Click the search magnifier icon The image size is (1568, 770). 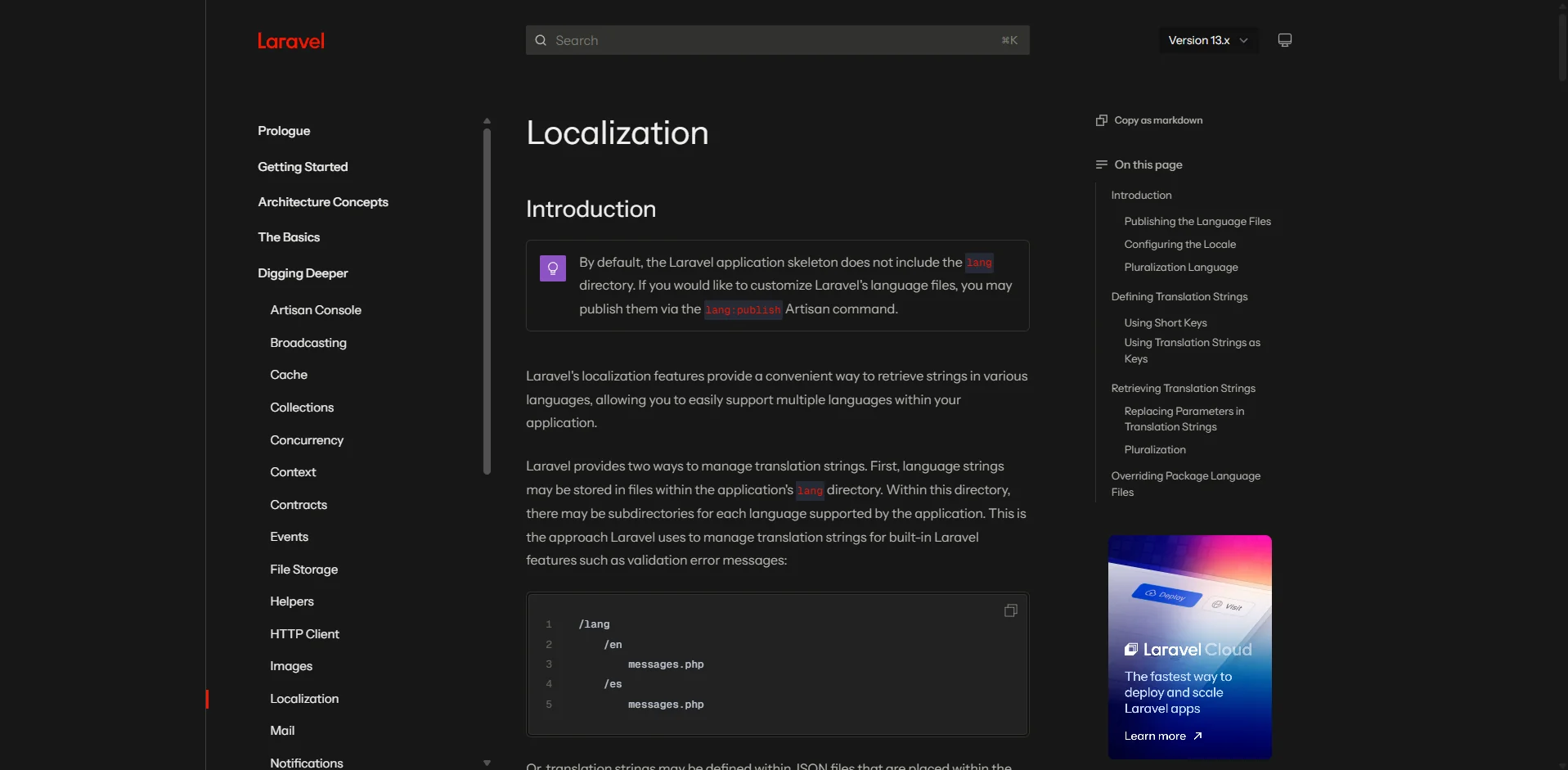tap(541, 40)
